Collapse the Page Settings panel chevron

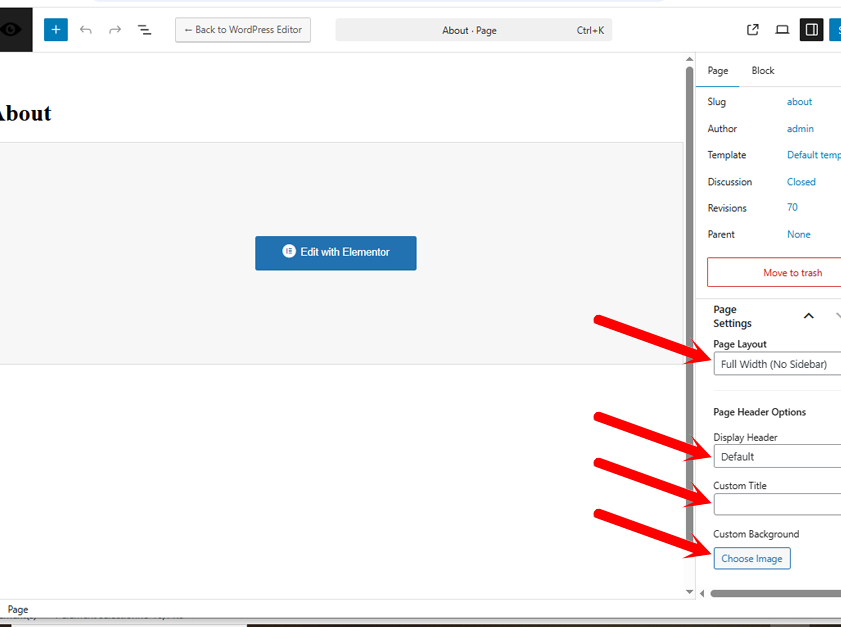(808, 316)
